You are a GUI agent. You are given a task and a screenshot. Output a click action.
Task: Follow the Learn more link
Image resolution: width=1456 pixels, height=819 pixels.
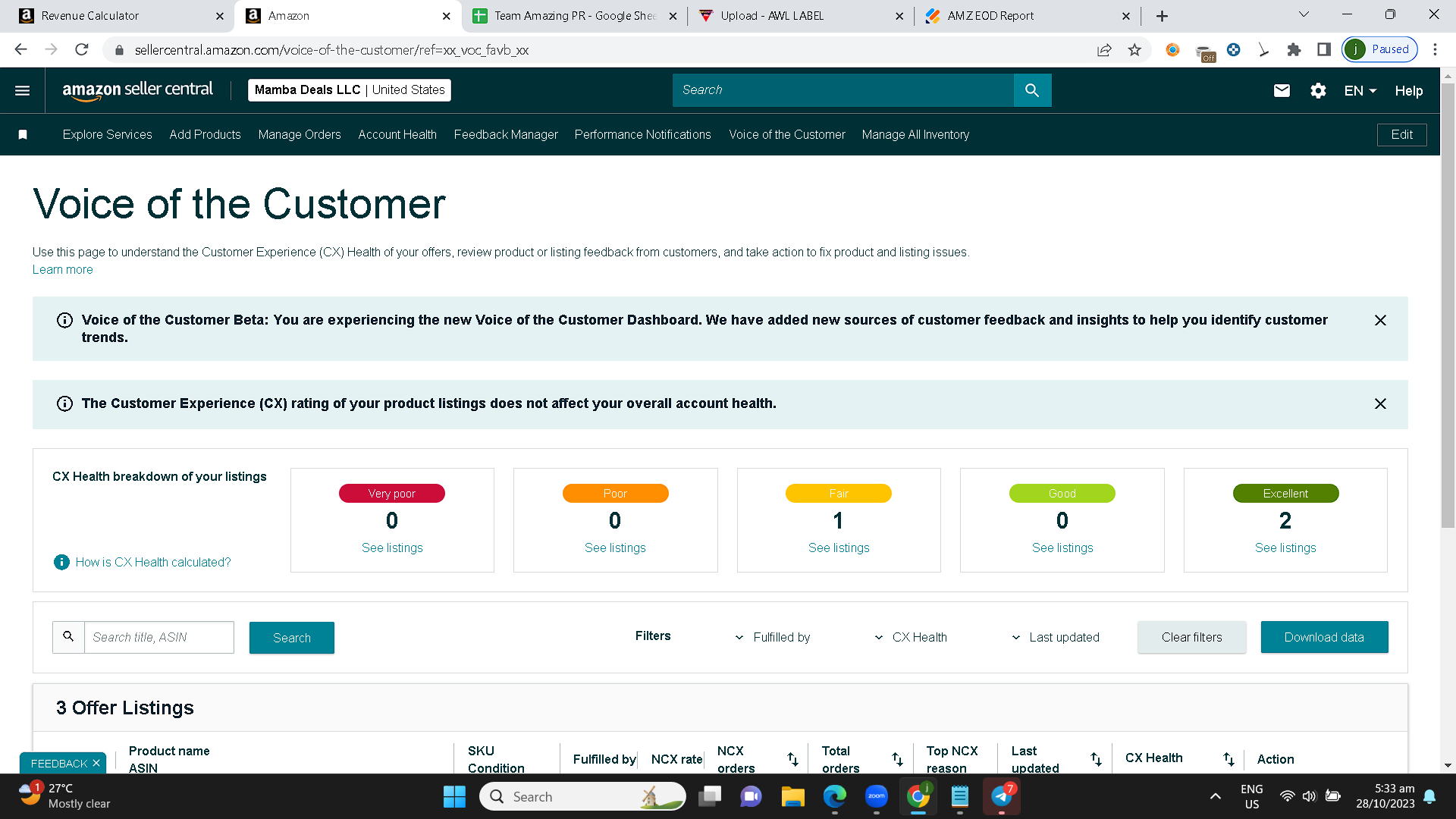[62, 269]
